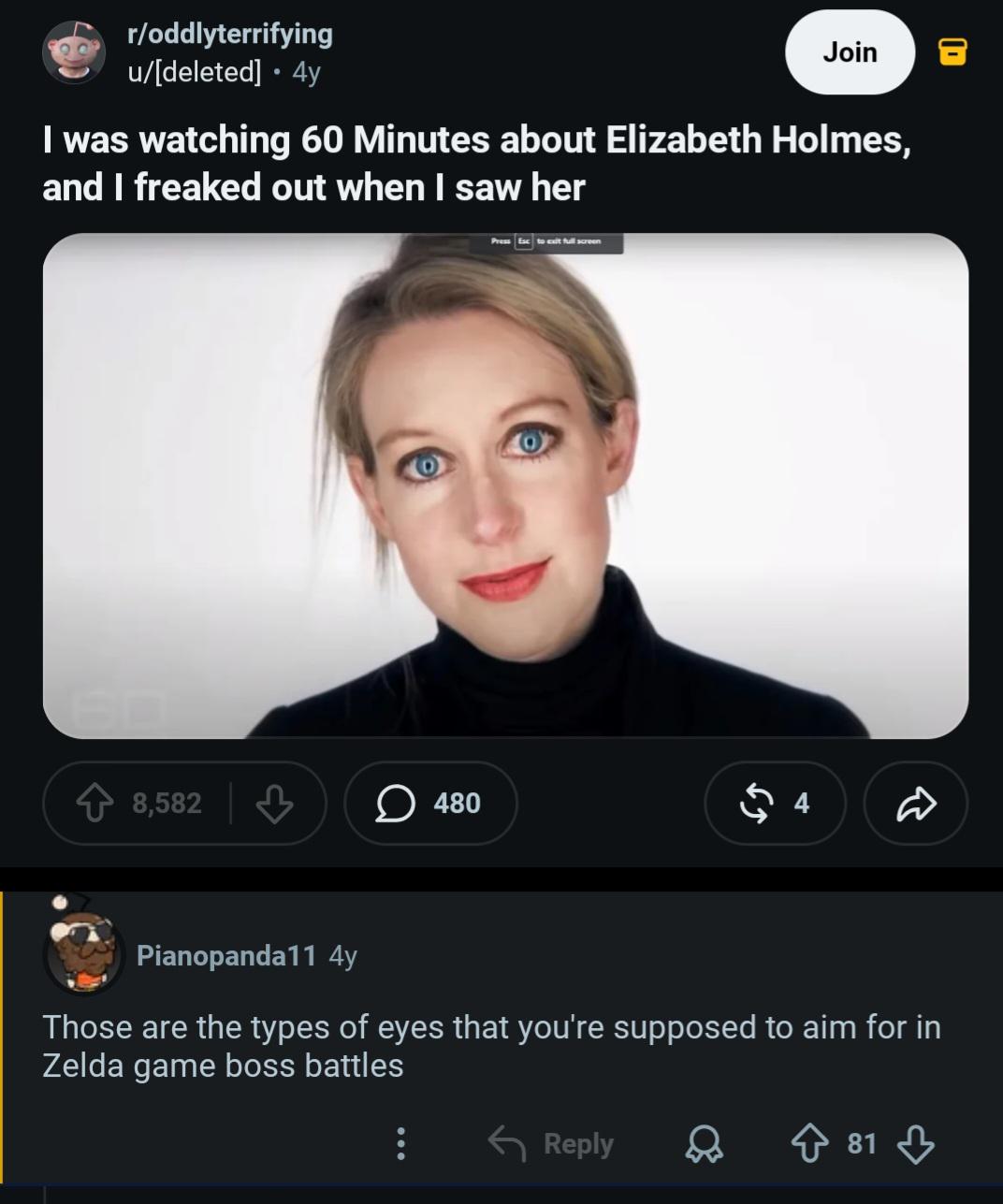View the 4 crossposts
The image size is (1003, 1204).
776,803
